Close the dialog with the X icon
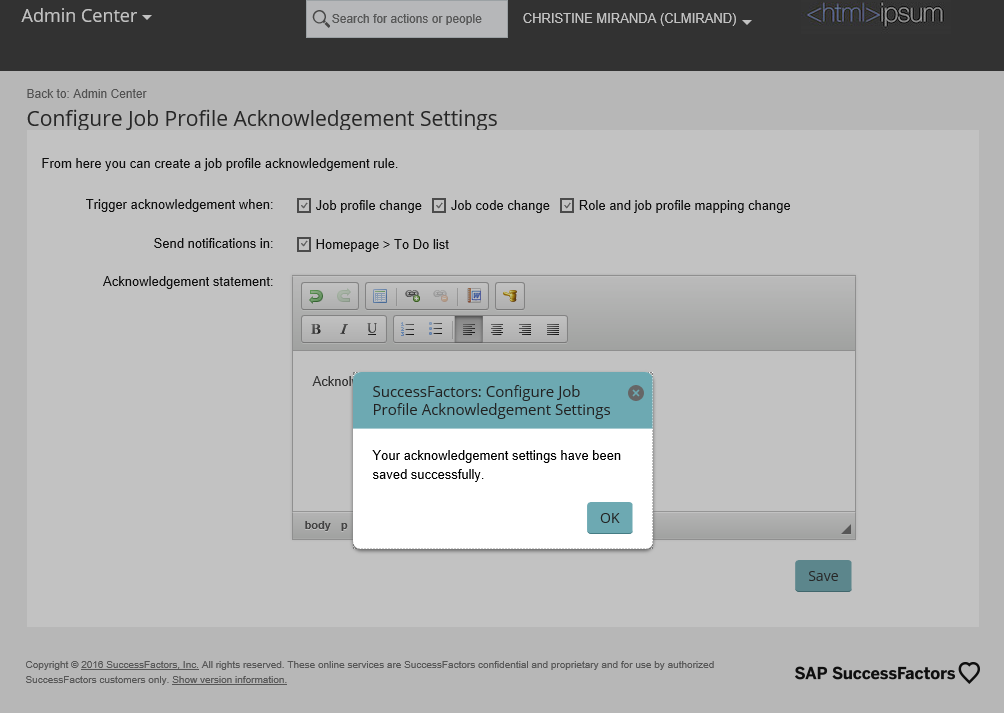The image size is (1004, 713). coord(636,393)
